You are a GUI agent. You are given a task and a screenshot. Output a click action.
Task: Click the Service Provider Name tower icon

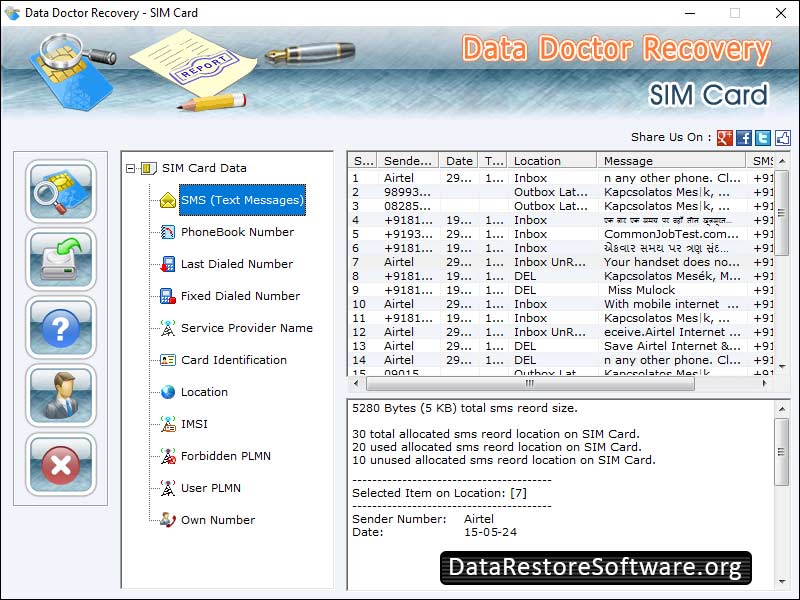pyautogui.click(x=167, y=328)
